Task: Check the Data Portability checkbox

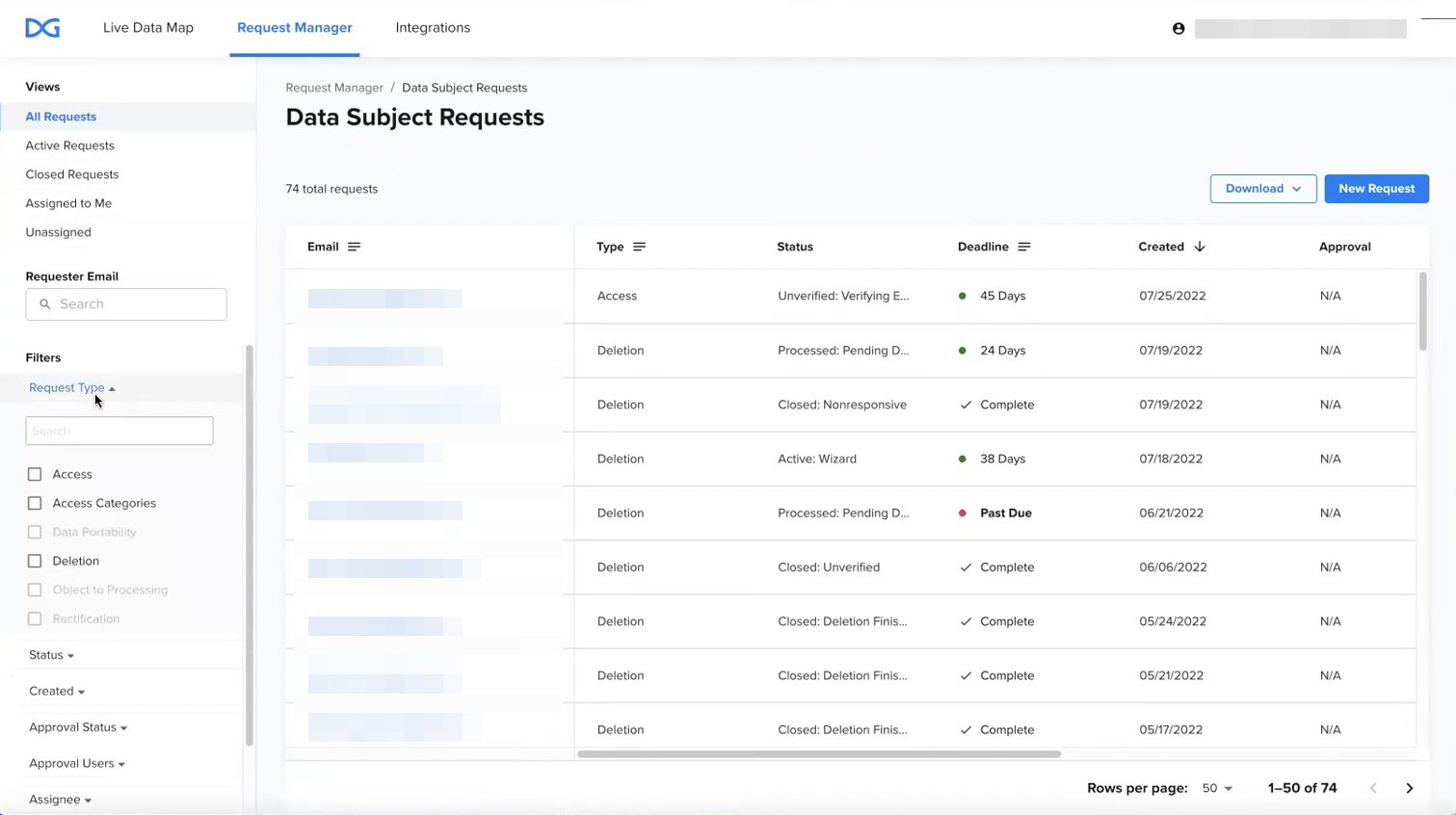Action: (x=35, y=532)
